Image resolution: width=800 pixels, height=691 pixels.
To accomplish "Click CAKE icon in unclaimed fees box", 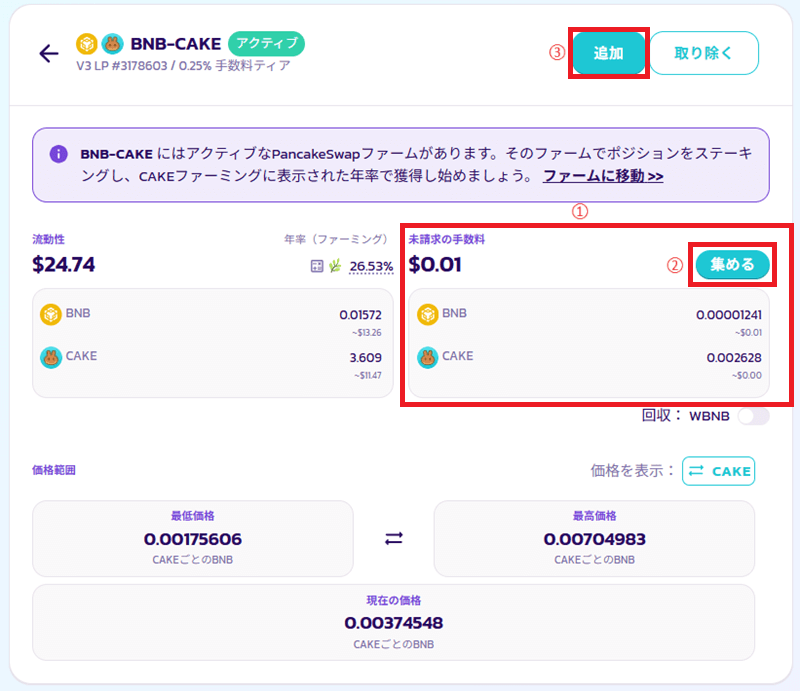I will (428, 357).
